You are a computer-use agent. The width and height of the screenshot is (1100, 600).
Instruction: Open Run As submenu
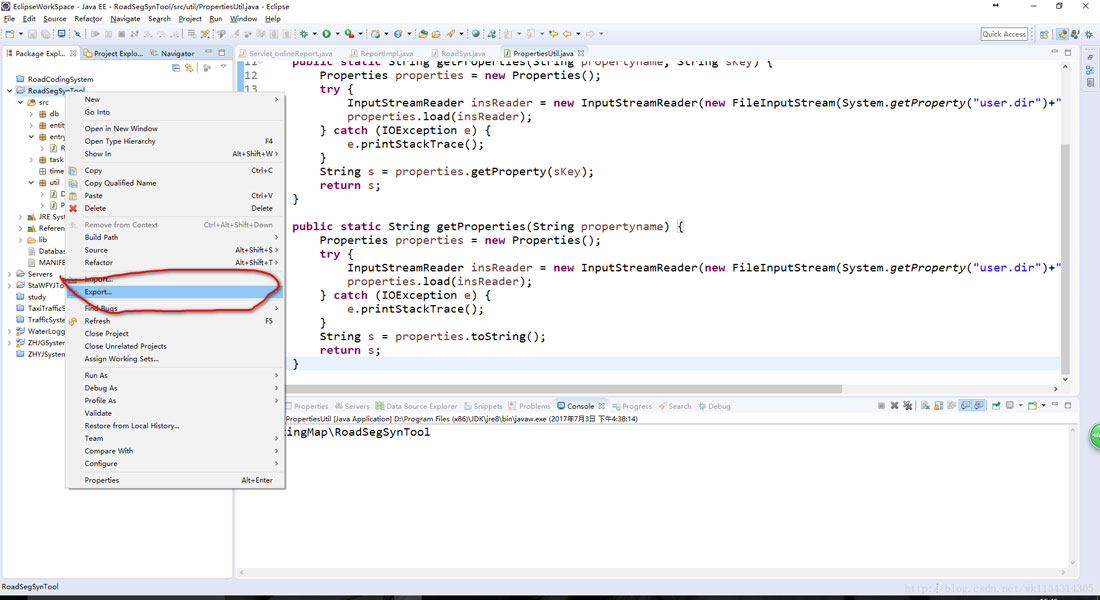175,375
